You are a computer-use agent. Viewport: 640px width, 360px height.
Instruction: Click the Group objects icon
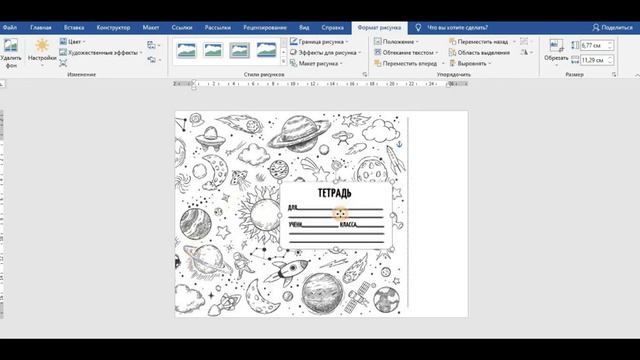click(524, 41)
